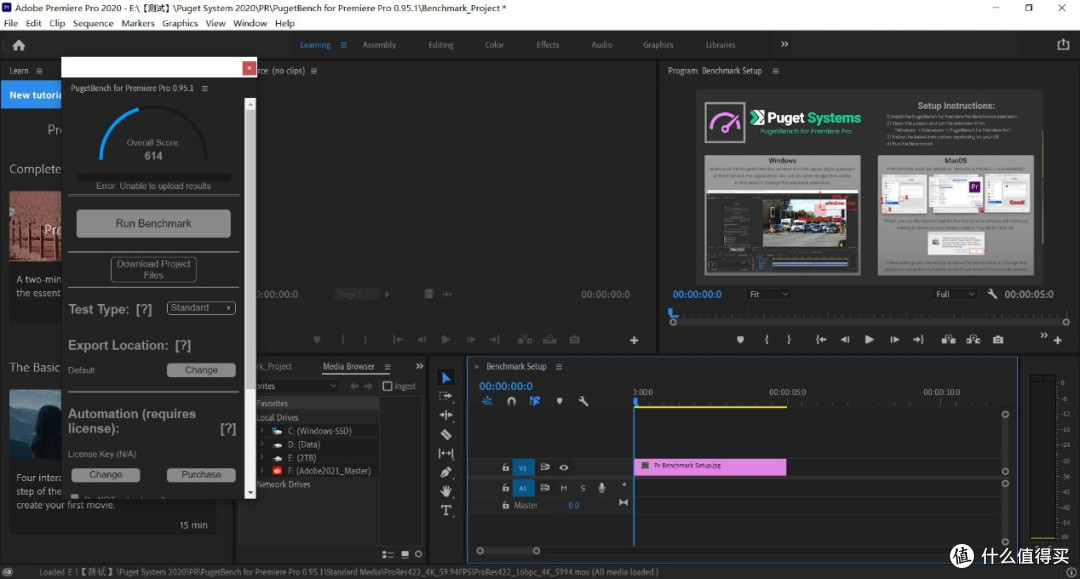Open Program Monitor settings wrench
The width and height of the screenshot is (1080, 579).
992,294
